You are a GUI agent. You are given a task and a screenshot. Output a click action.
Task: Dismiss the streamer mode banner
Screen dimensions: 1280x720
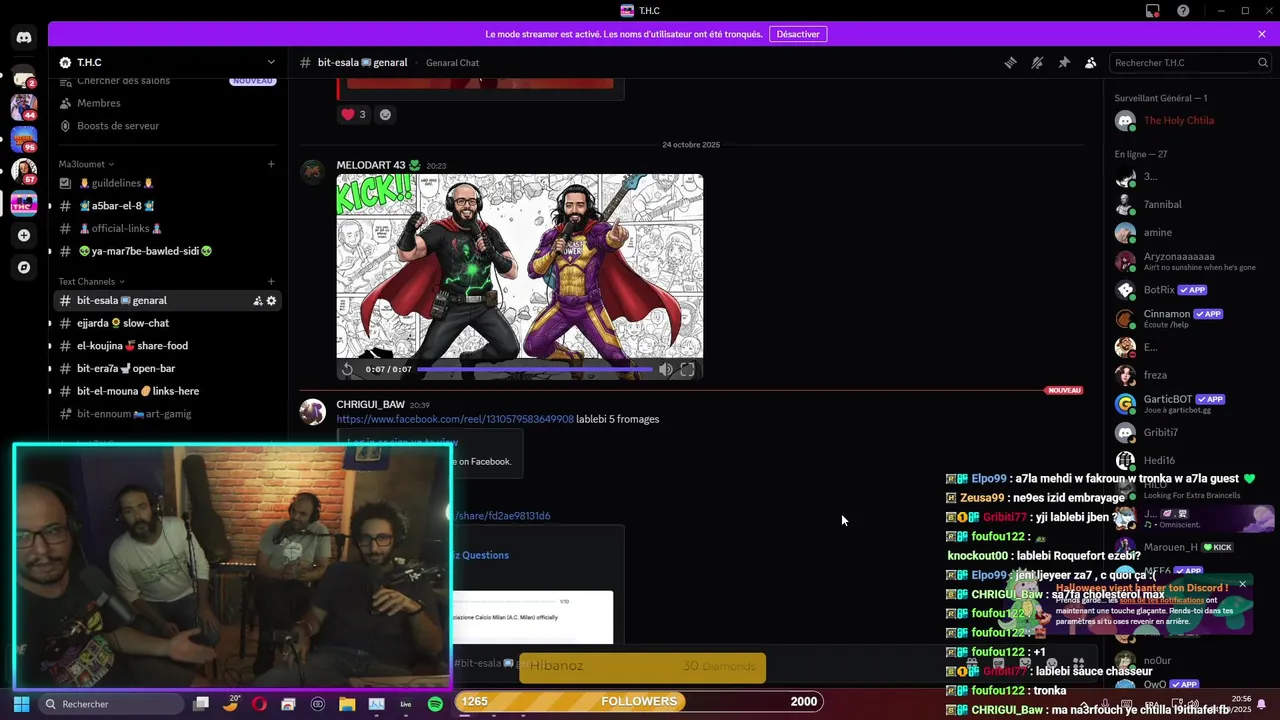[x=1262, y=34]
